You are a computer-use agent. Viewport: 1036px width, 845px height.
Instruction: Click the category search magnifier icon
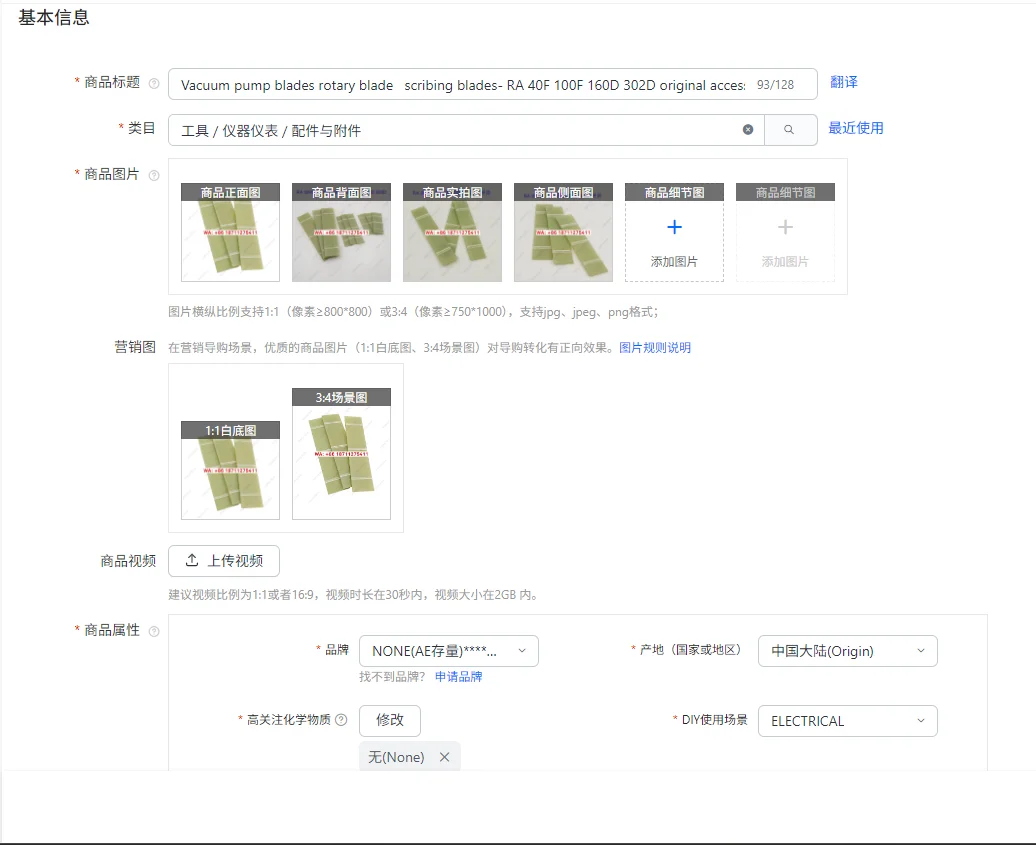tap(789, 129)
